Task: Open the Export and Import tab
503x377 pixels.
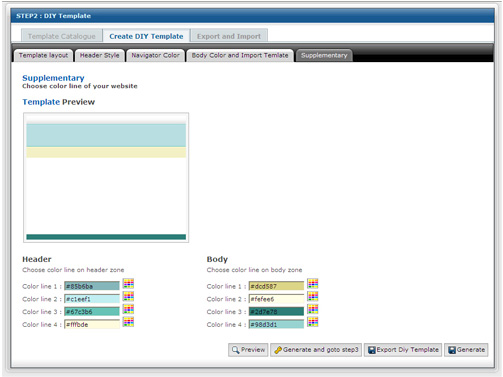Action: tap(229, 36)
